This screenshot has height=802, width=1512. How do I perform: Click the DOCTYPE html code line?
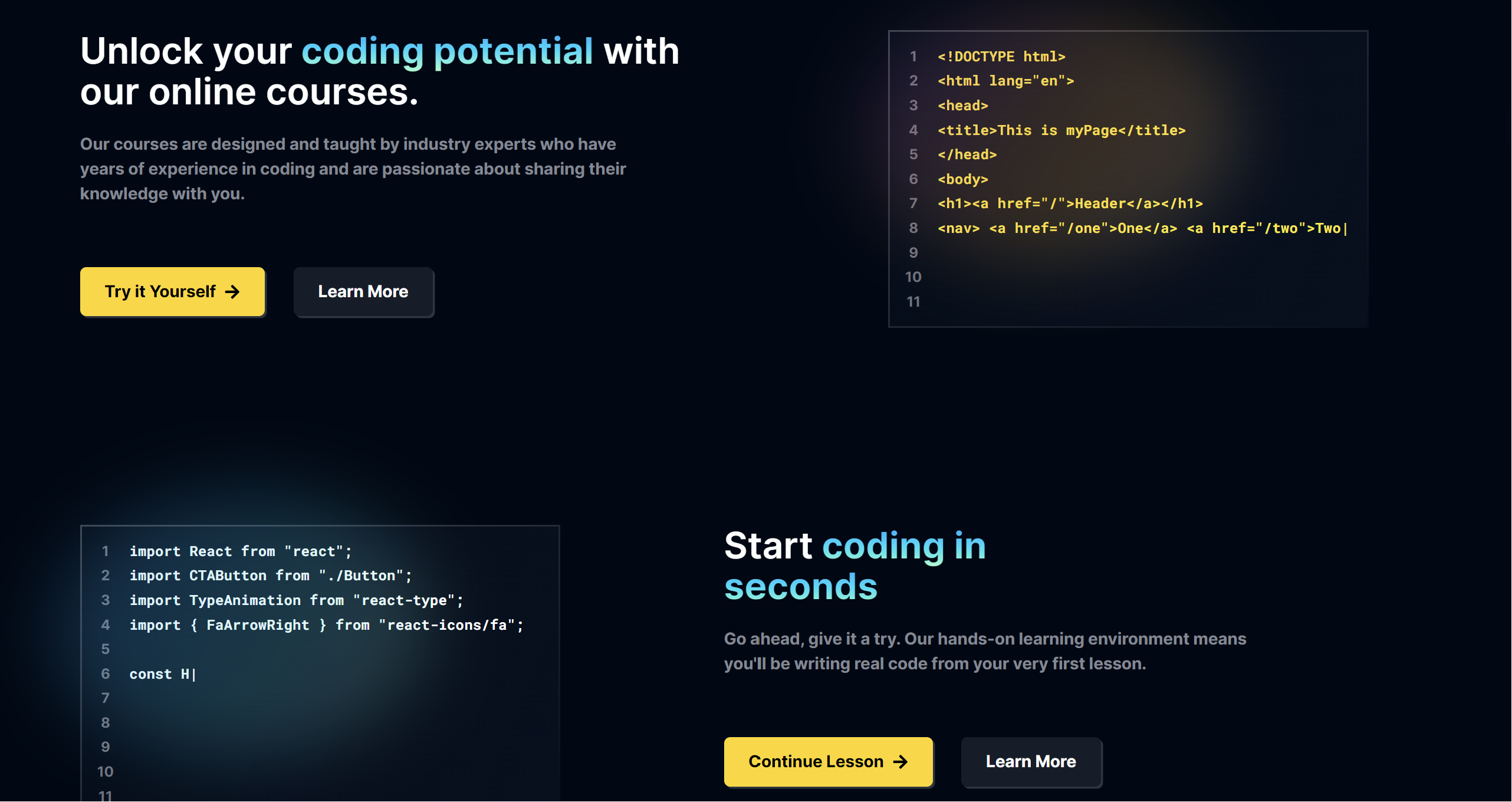pos(1001,57)
